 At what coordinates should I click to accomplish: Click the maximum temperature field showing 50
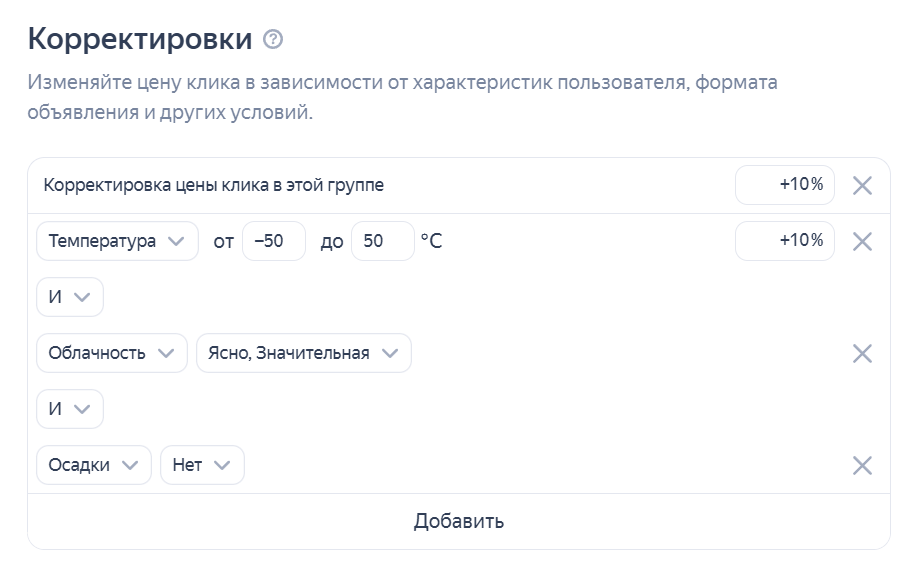(x=382, y=241)
